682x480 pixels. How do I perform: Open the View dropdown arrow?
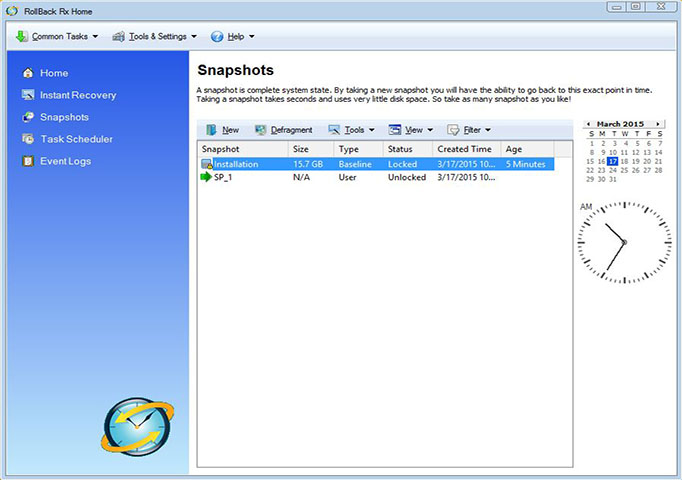(x=430, y=130)
